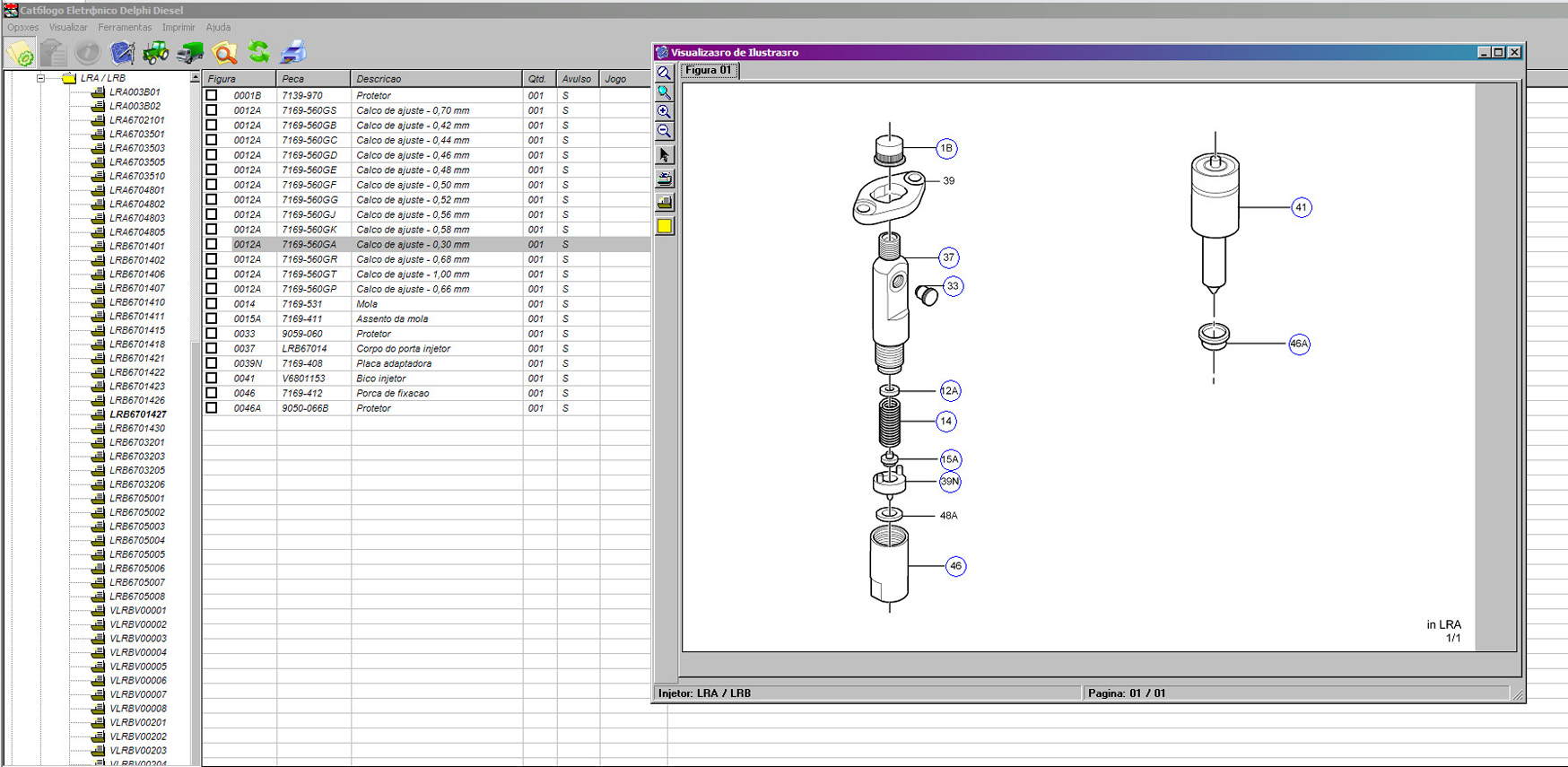Screen dimensions: 1568x767
Task: Click callout 41 in the illustration
Action: point(1301,207)
